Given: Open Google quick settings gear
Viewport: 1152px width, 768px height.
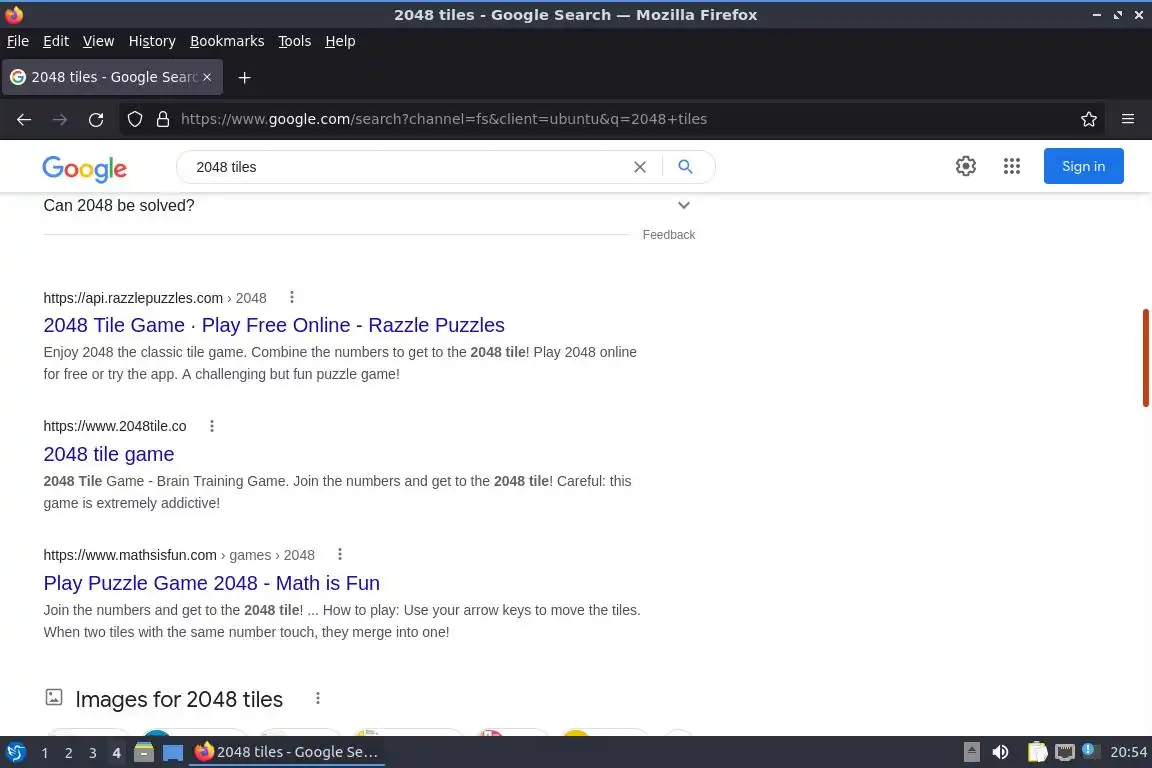Looking at the screenshot, I should pyautogui.click(x=966, y=166).
